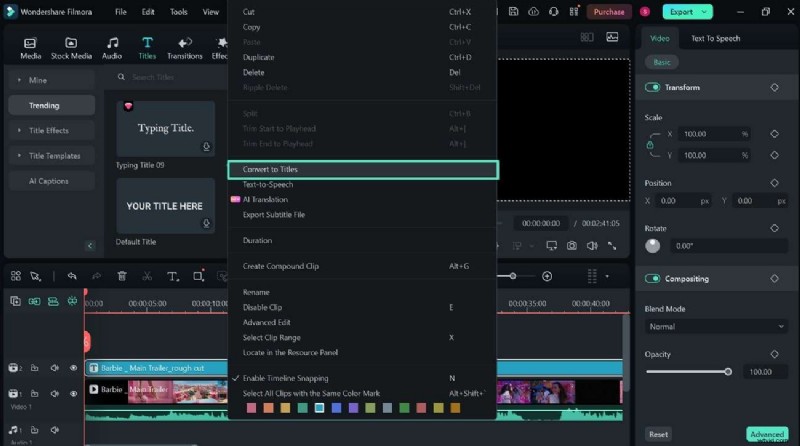Click the undo arrow in the timeline toolbar
Image resolution: width=800 pixels, height=446 pixels.
pyautogui.click(x=72, y=276)
